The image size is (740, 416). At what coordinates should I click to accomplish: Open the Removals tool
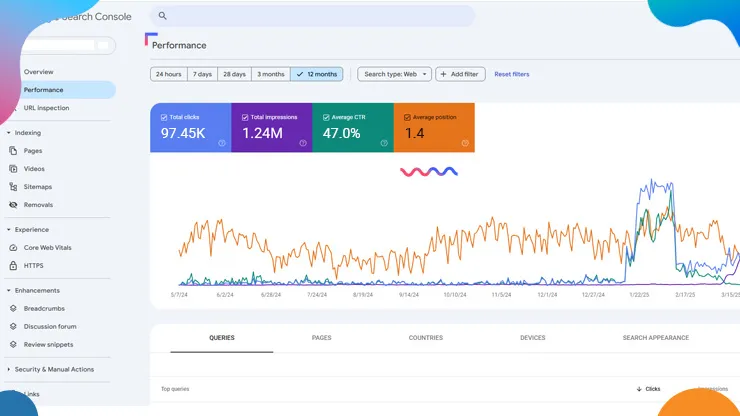coord(38,205)
